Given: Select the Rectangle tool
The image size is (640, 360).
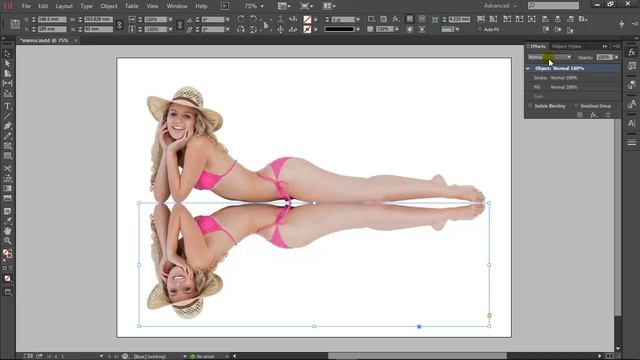Looking at the screenshot, I should (7, 156).
